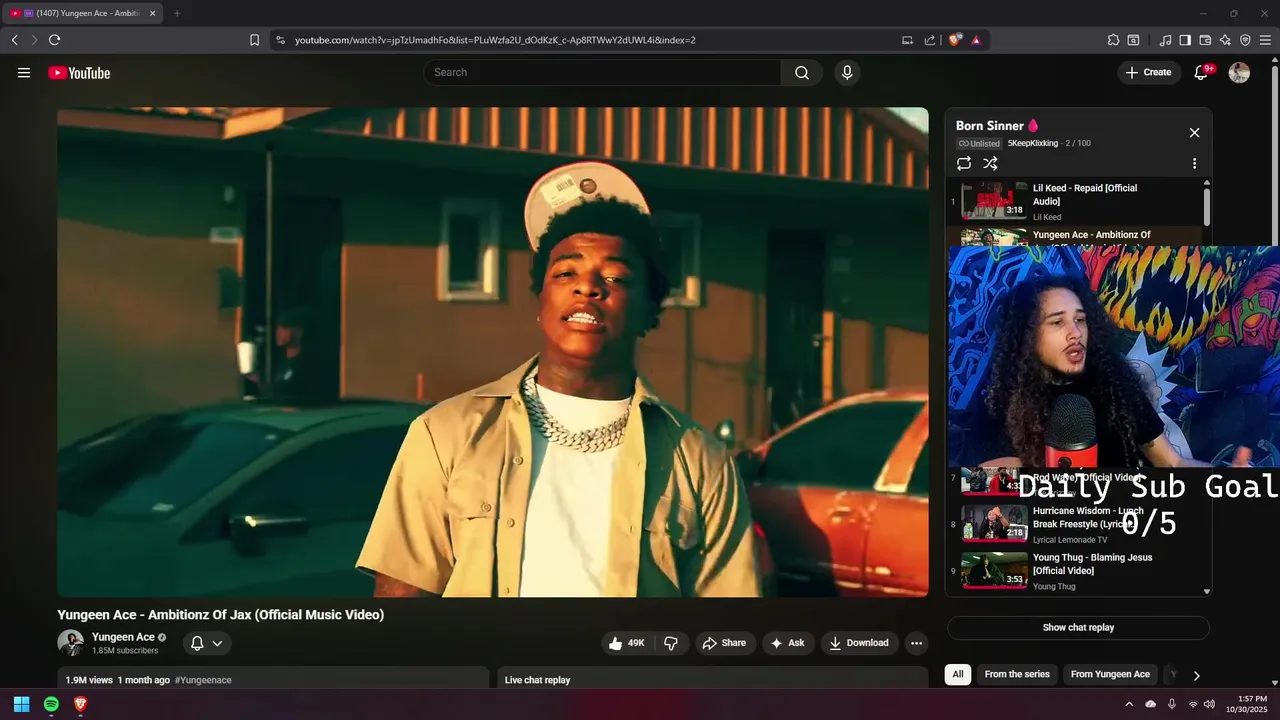View site information in address bar
1280x720 pixels.
tap(280, 40)
